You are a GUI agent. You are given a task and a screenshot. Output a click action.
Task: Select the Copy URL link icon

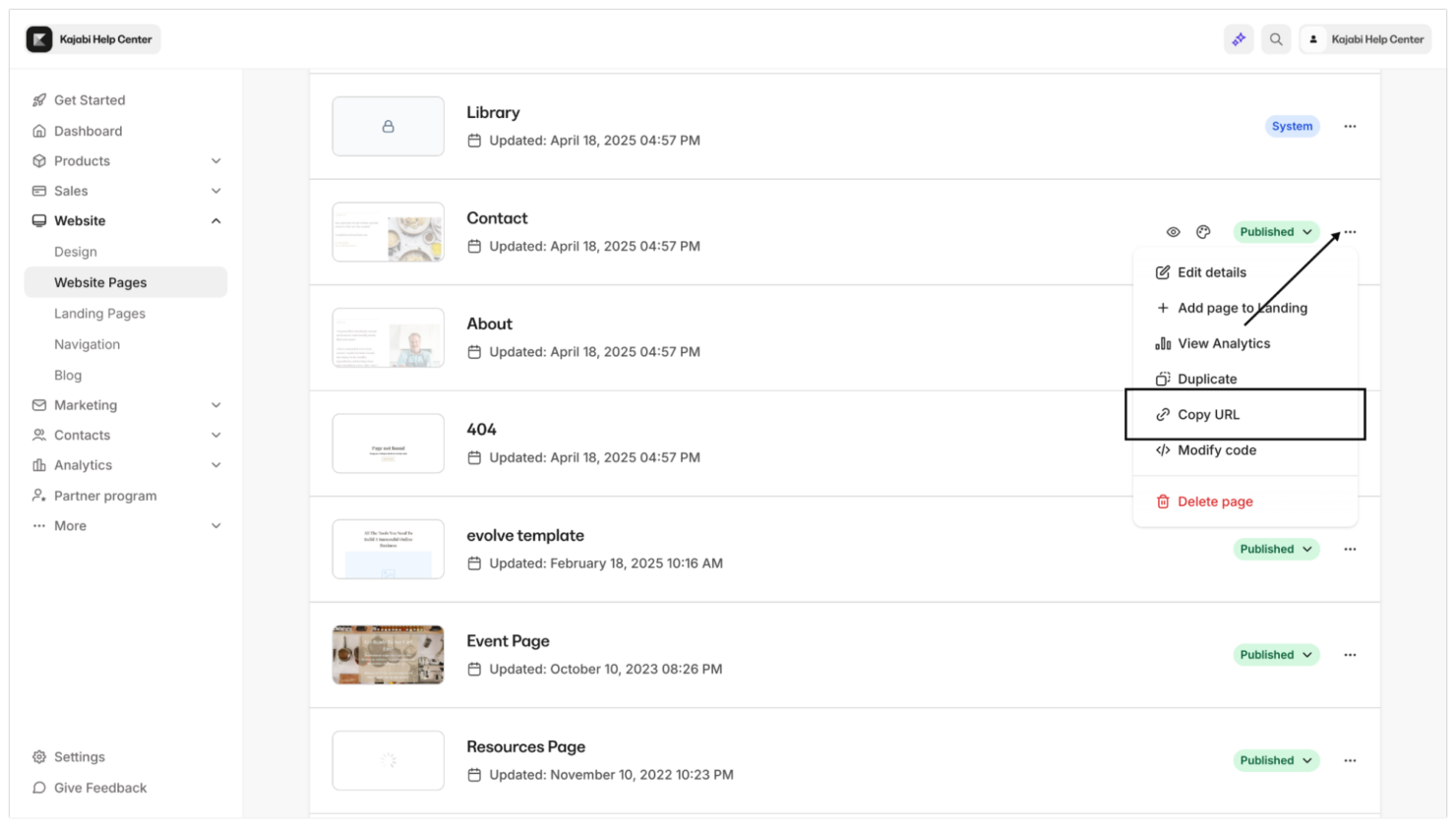point(1162,414)
